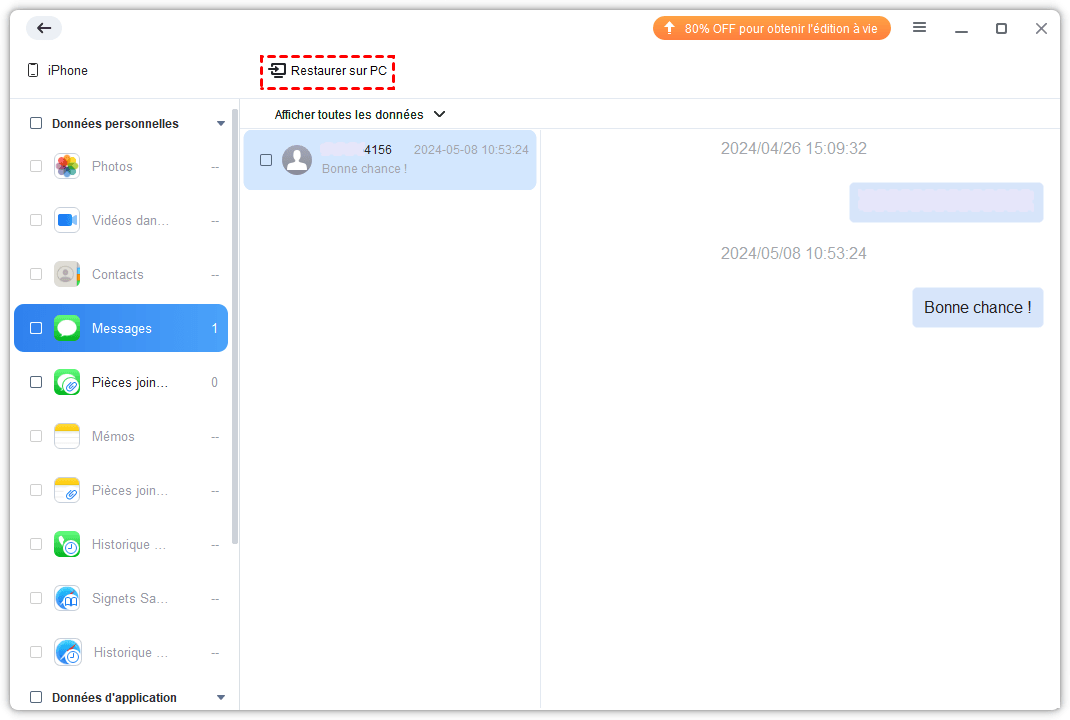The width and height of the screenshot is (1070, 720).
Task: Click the Restaurer sur PC button
Action: 328,71
